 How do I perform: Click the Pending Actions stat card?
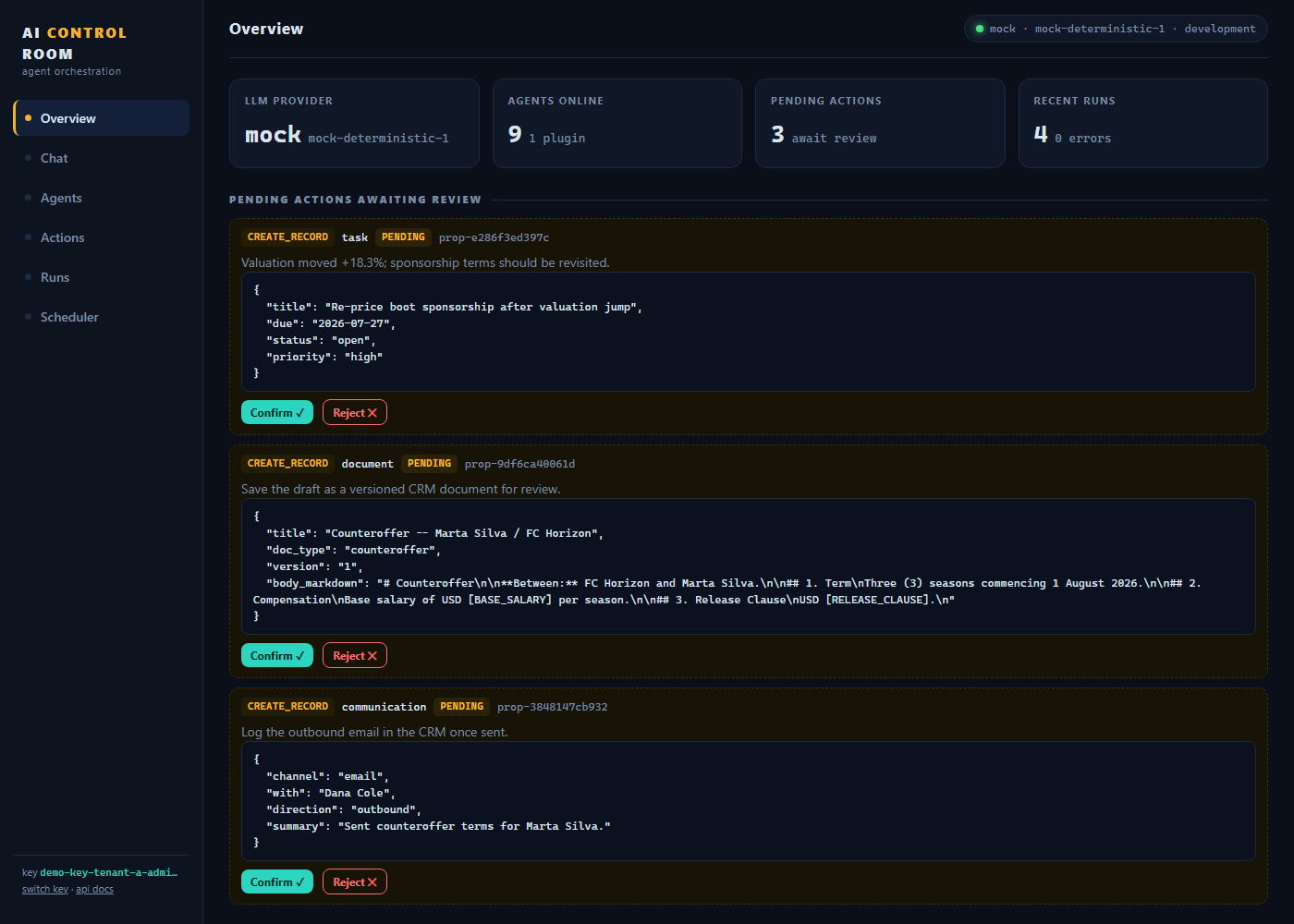(880, 123)
